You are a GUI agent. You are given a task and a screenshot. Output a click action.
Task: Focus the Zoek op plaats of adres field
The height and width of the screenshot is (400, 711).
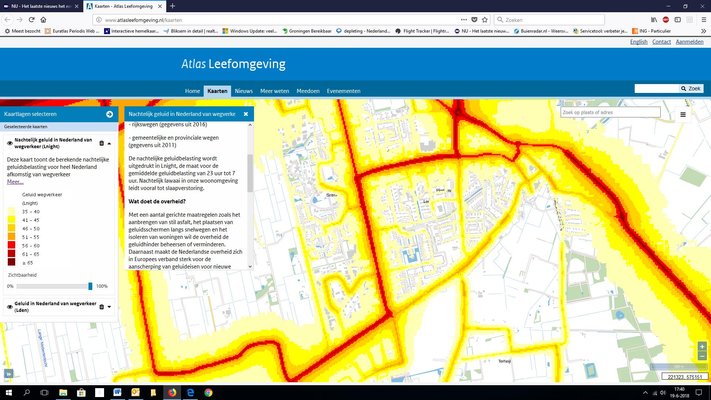click(x=610, y=112)
